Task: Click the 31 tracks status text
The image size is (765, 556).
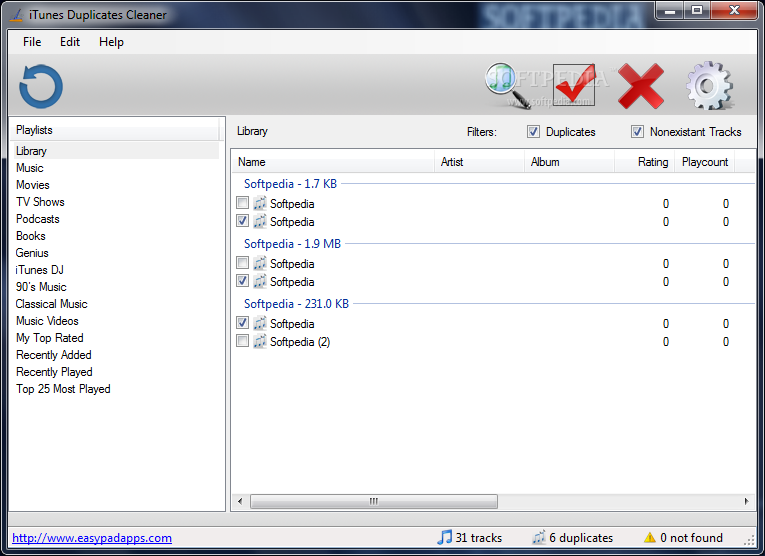Action: tap(479, 538)
